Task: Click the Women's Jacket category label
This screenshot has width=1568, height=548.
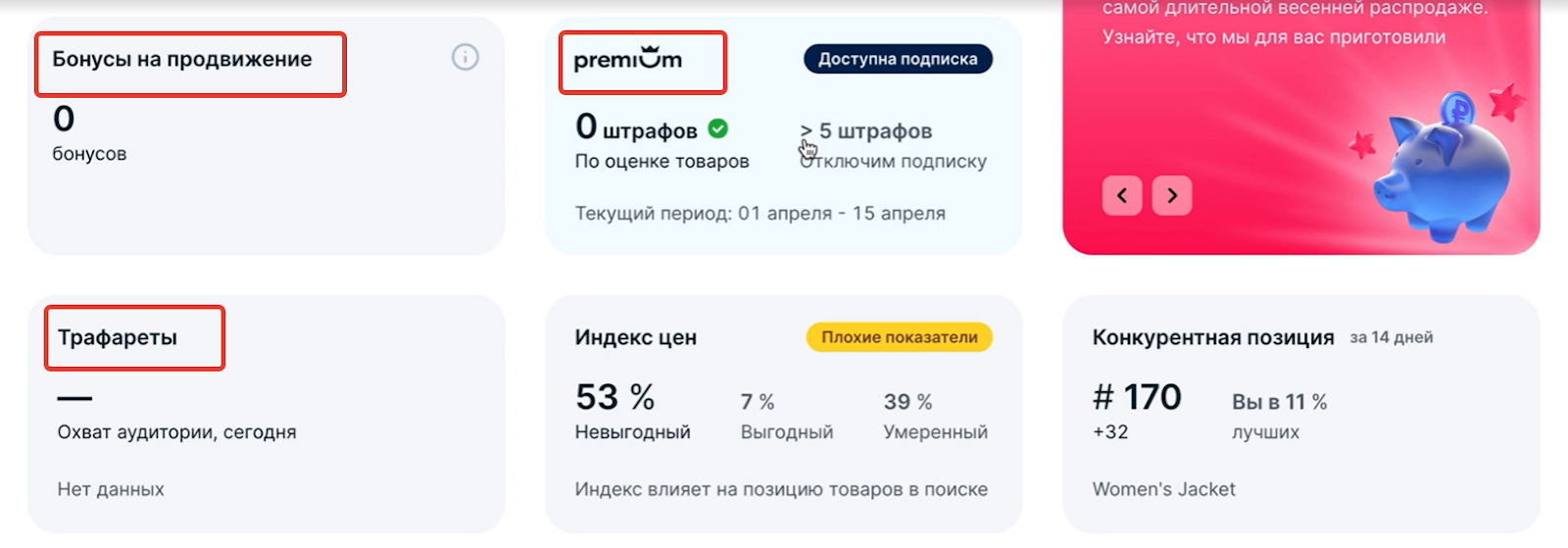Action: (x=1164, y=489)
